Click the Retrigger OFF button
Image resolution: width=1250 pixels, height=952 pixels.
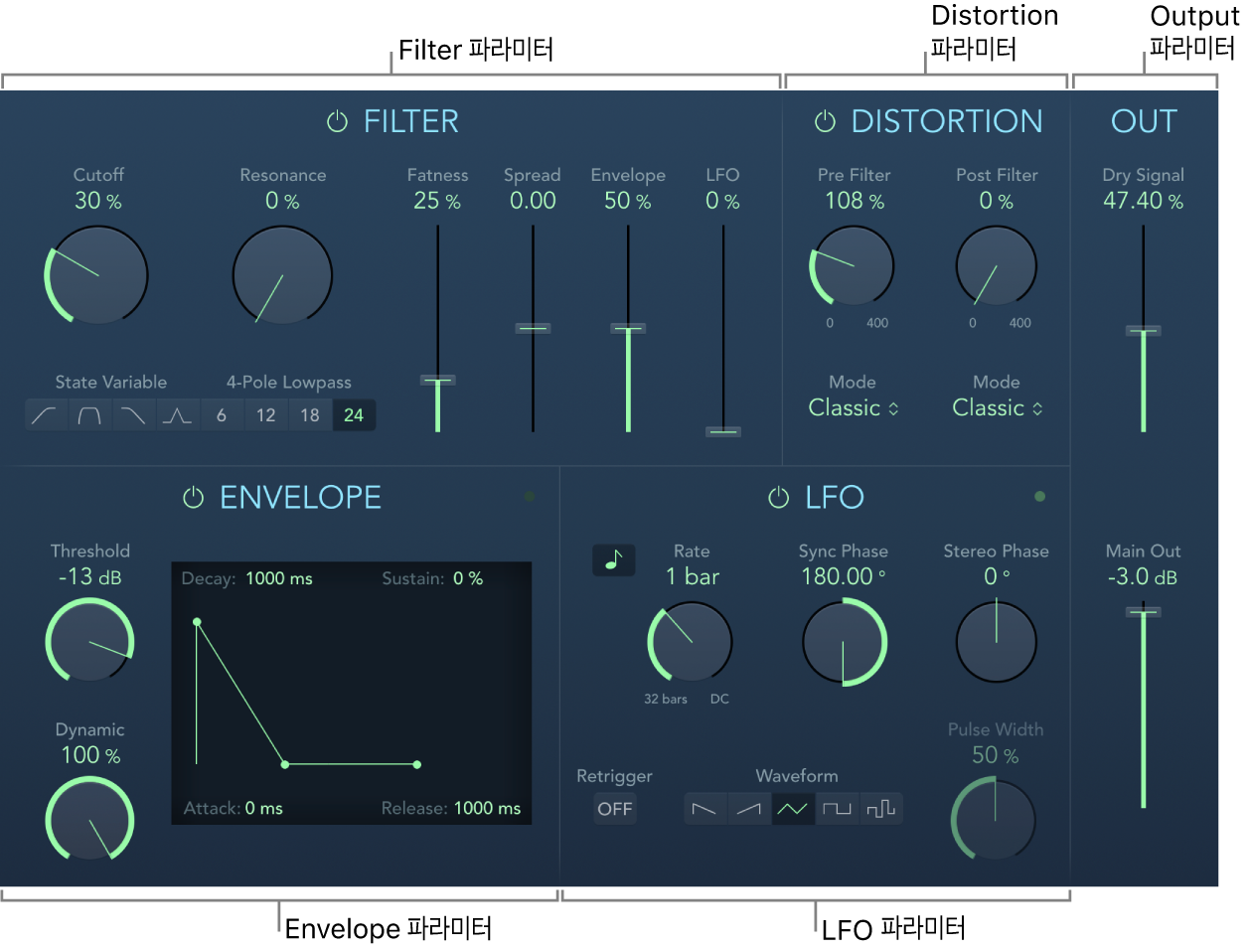pyautogui.click(x=615, y=809)
